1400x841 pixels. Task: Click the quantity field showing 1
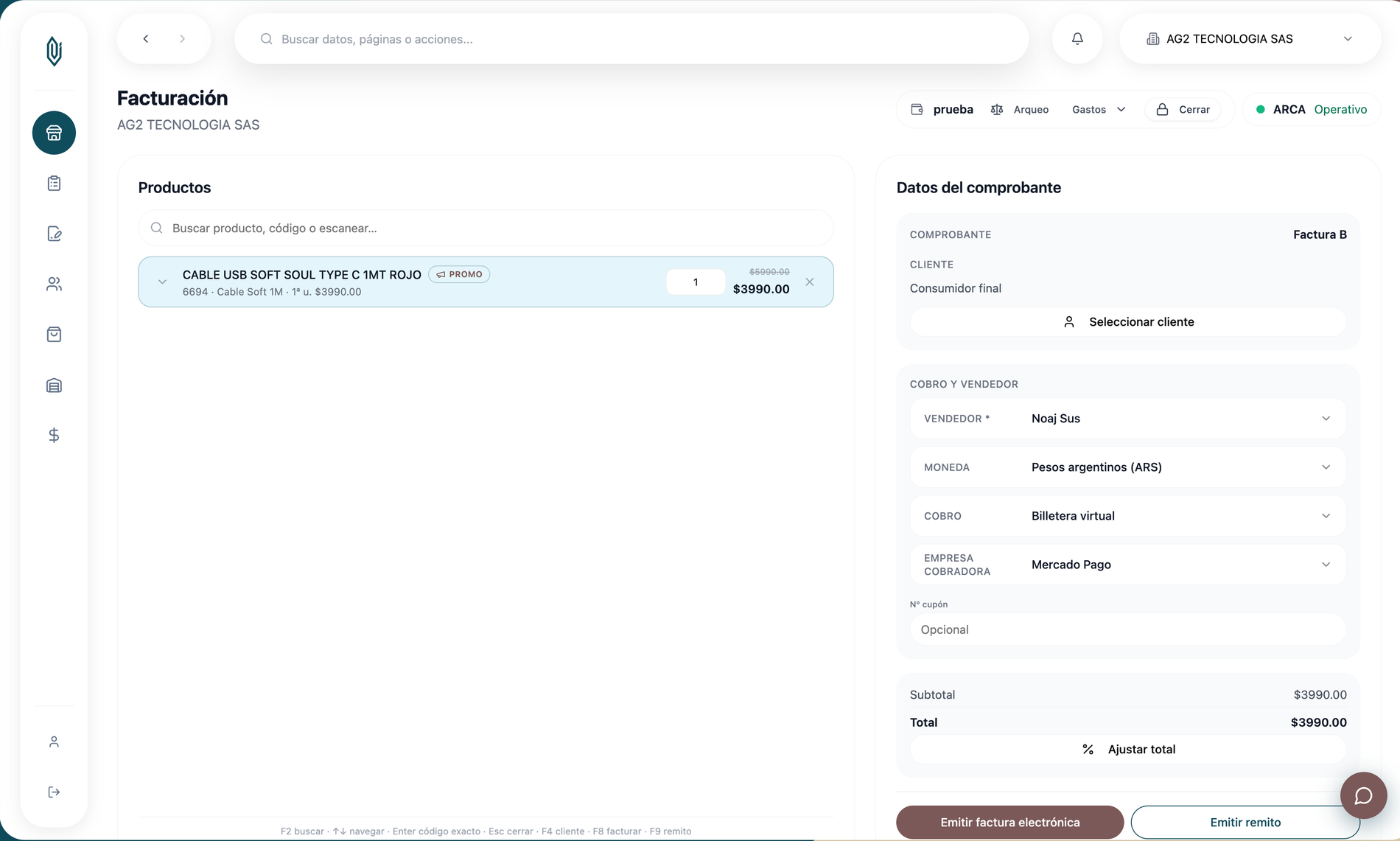pyautogui.click(x=695, y=282)
